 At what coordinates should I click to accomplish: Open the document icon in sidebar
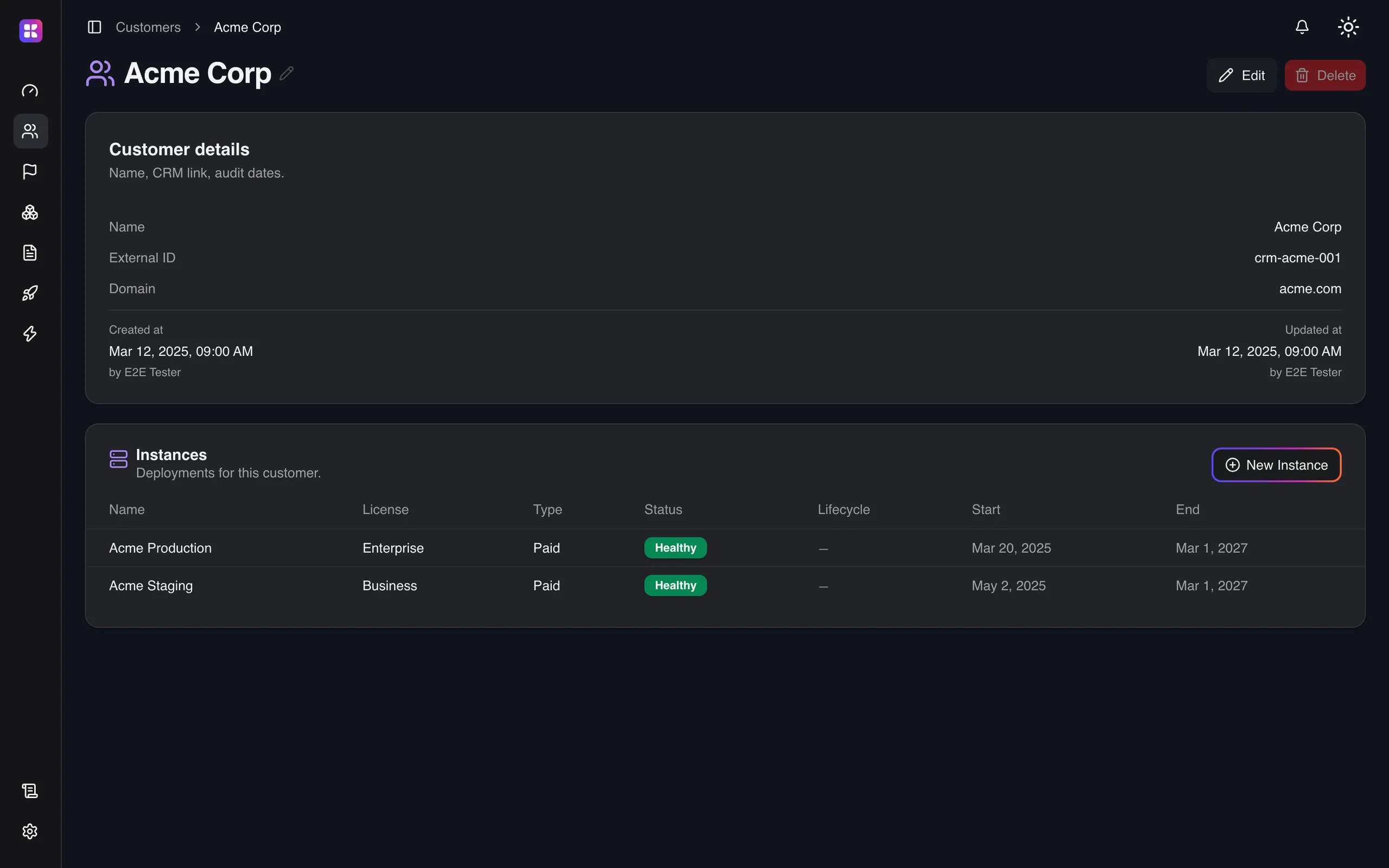click(x=30, y=253)
